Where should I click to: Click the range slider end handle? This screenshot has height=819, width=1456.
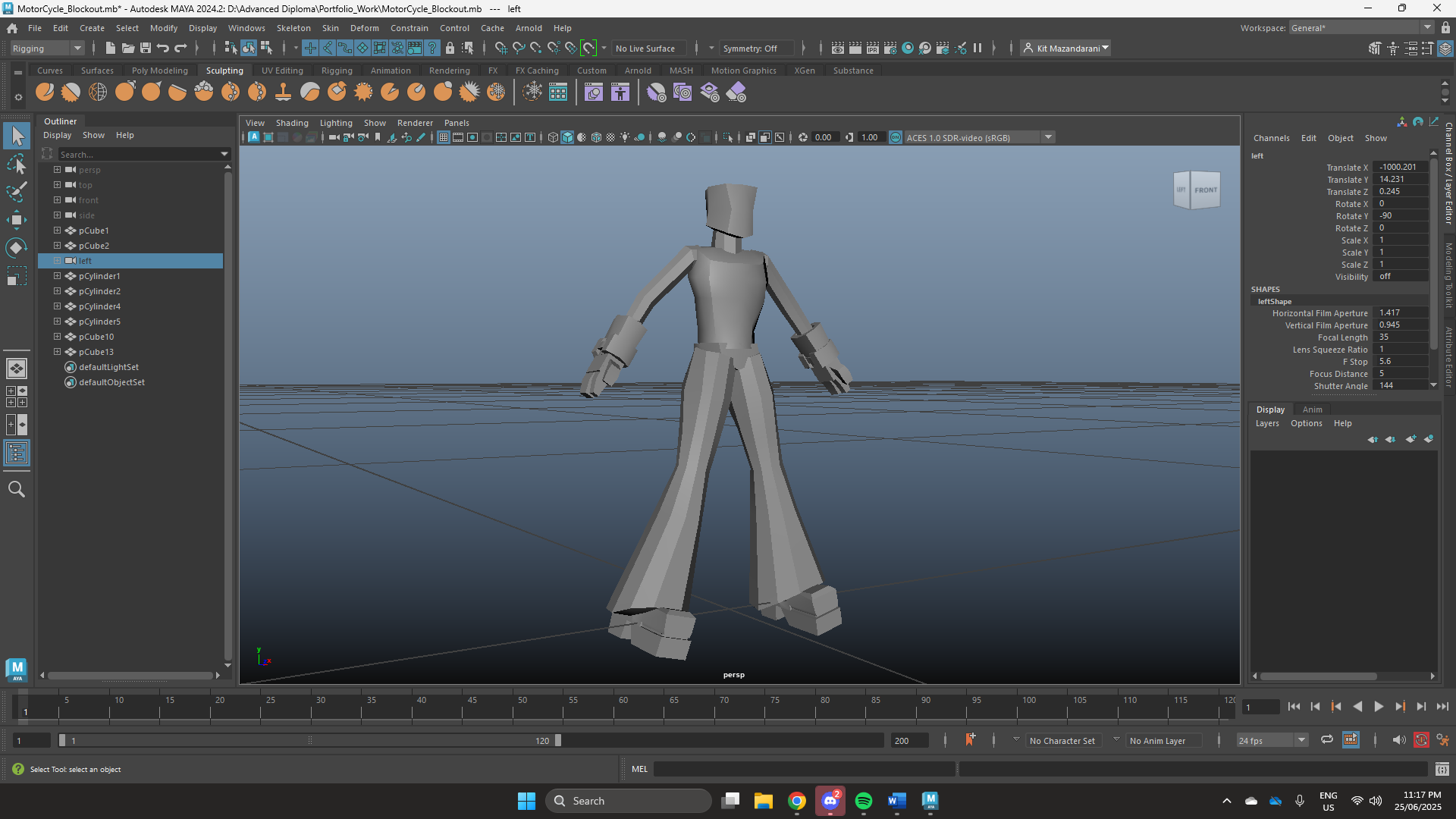pyautogui.click(x=558, y=740)
